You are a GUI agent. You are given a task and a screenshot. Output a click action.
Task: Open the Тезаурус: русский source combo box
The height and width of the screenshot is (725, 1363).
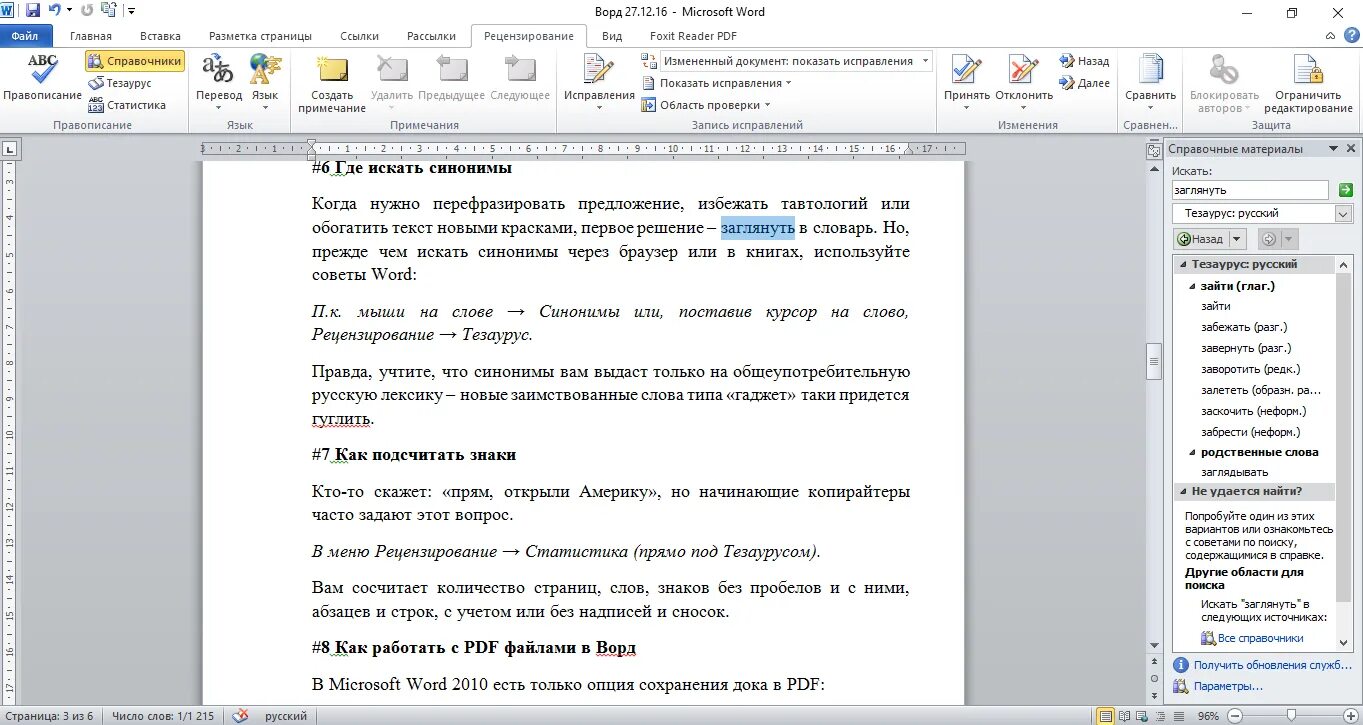click(x=1263, y=213)
